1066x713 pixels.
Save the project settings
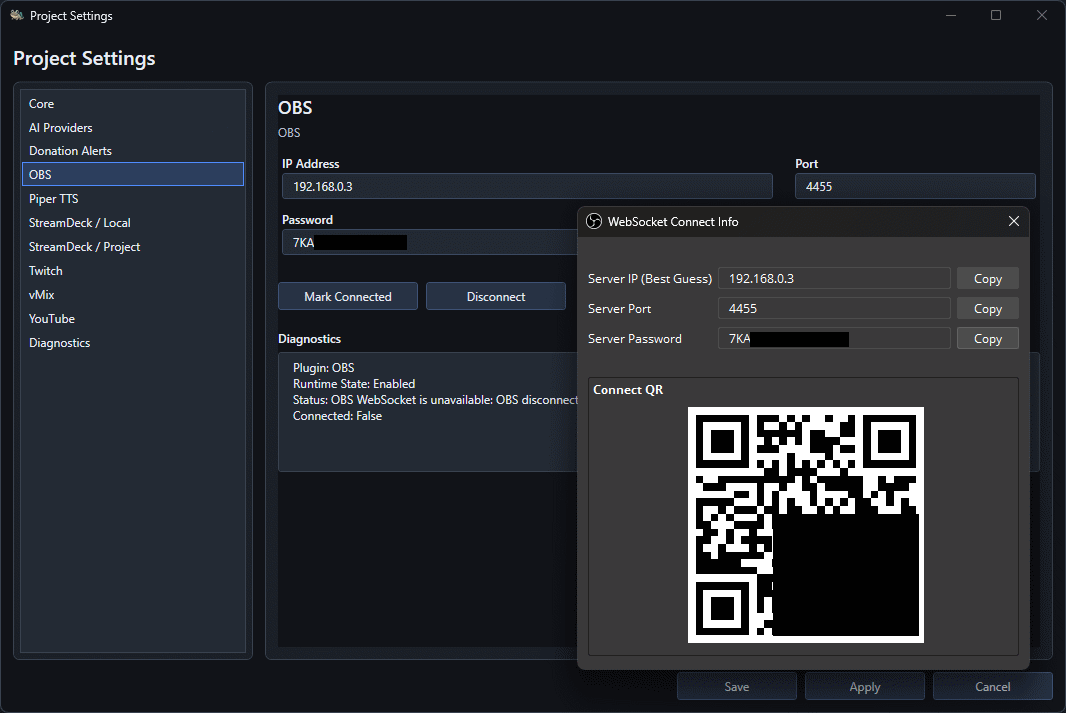pyautogui.click(x=737, y=686)
